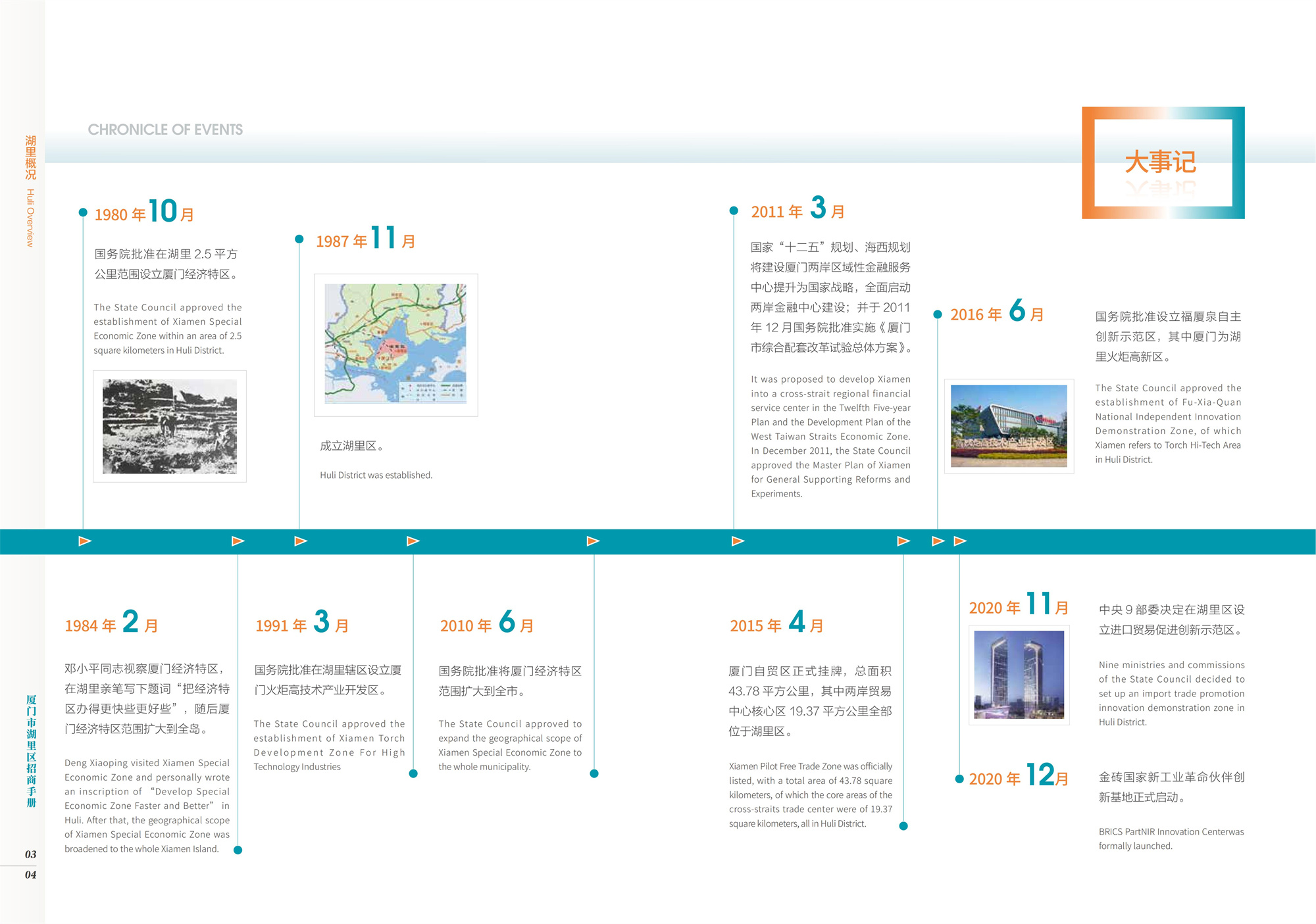The height and width of the screenshot is (924, 1316).
Task: Click the blue dot ending the 1984 line
Action: (238, 850)
